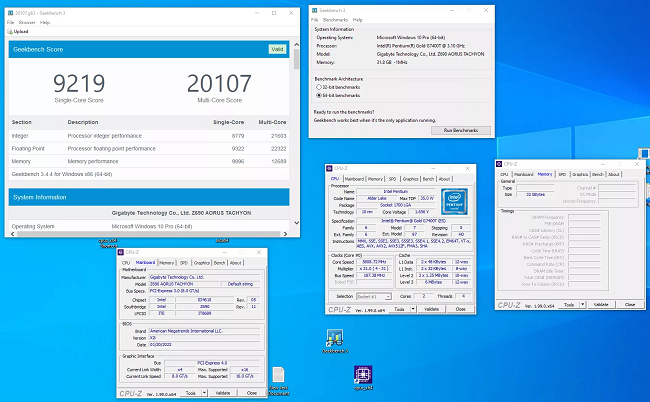The image size is (650, 402).
Task: Click Validate in Mainboard CPU-Z window
Action: (223, 393)
